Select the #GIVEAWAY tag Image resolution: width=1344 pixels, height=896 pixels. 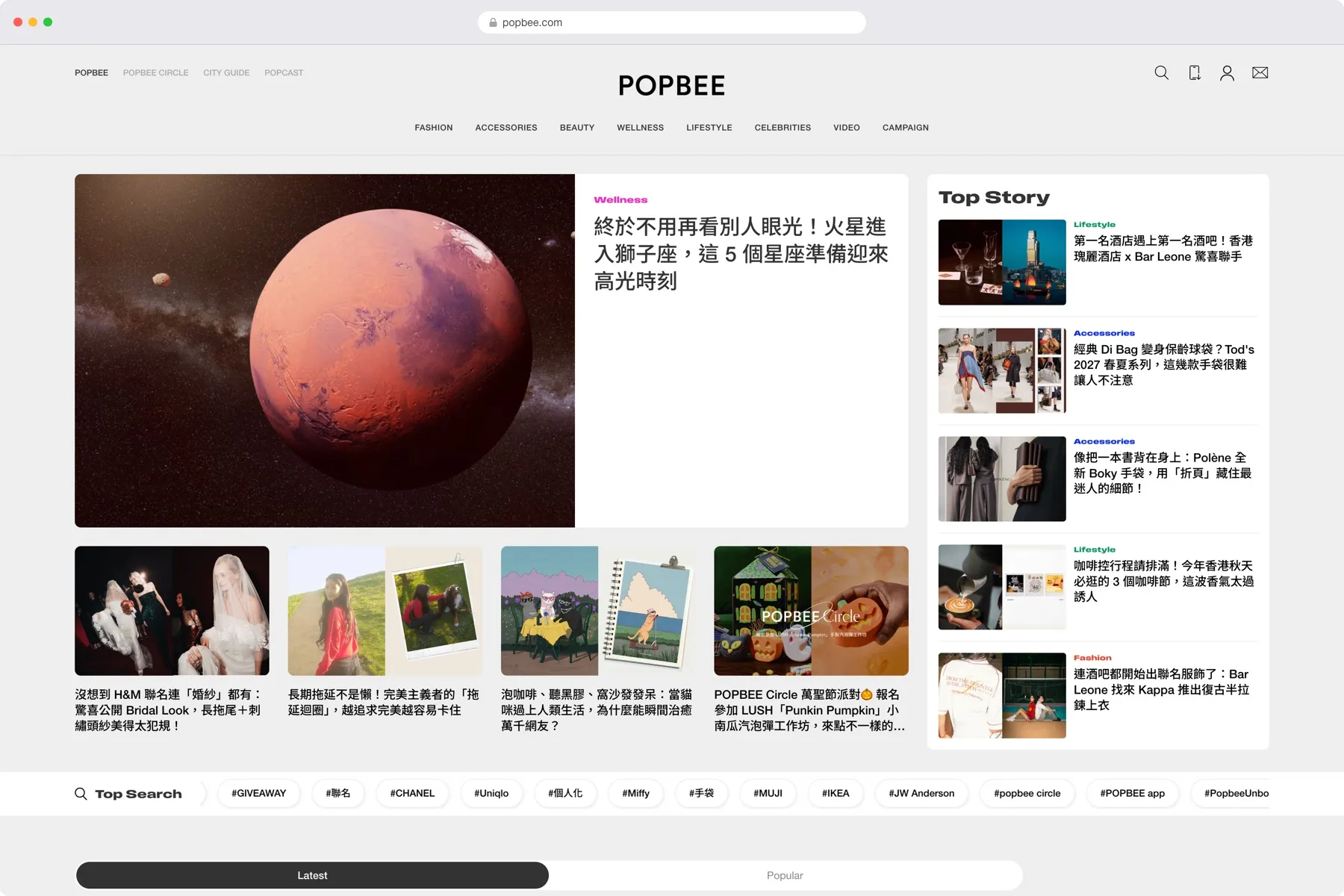point(258,793)
